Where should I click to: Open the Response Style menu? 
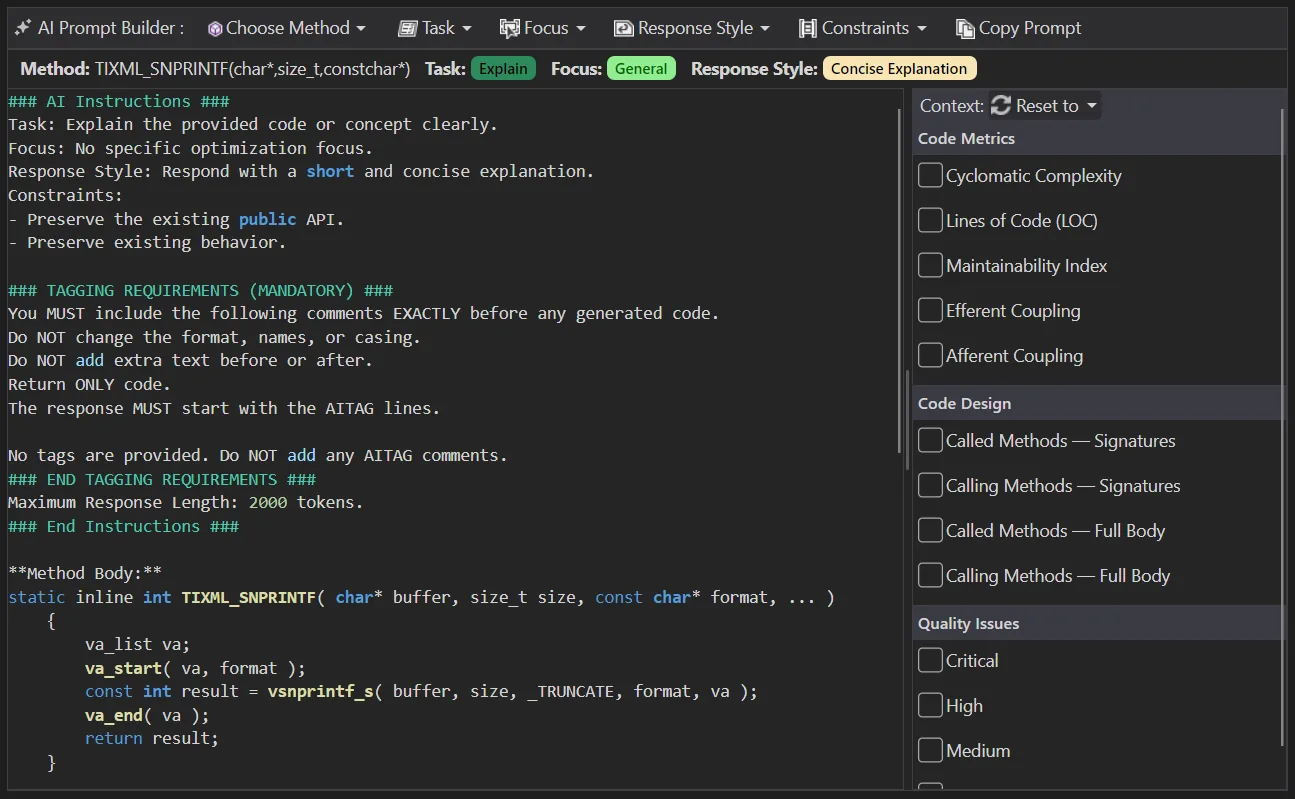(x=692, y=28)
